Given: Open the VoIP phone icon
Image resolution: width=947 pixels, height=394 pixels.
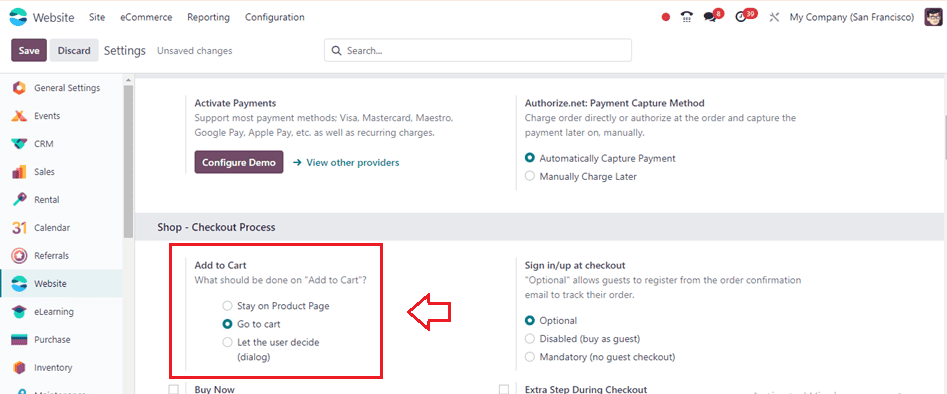Looking at the screenshot, I should click(687, 18).
